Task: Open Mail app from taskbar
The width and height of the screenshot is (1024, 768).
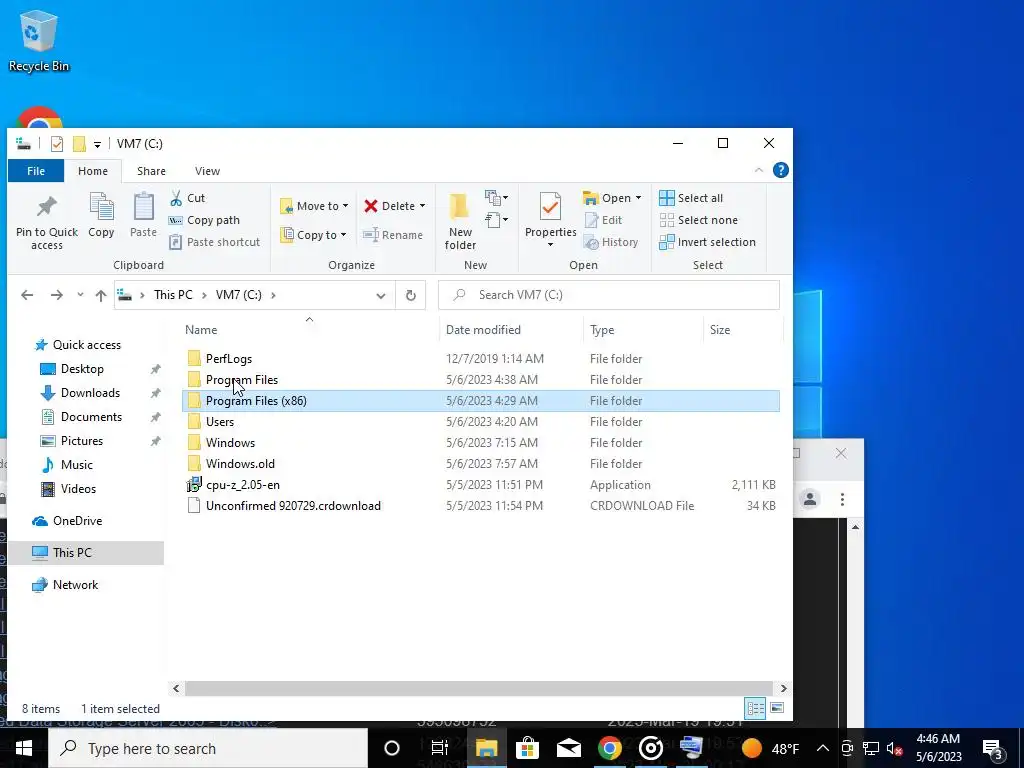Action: click(569, 748)
